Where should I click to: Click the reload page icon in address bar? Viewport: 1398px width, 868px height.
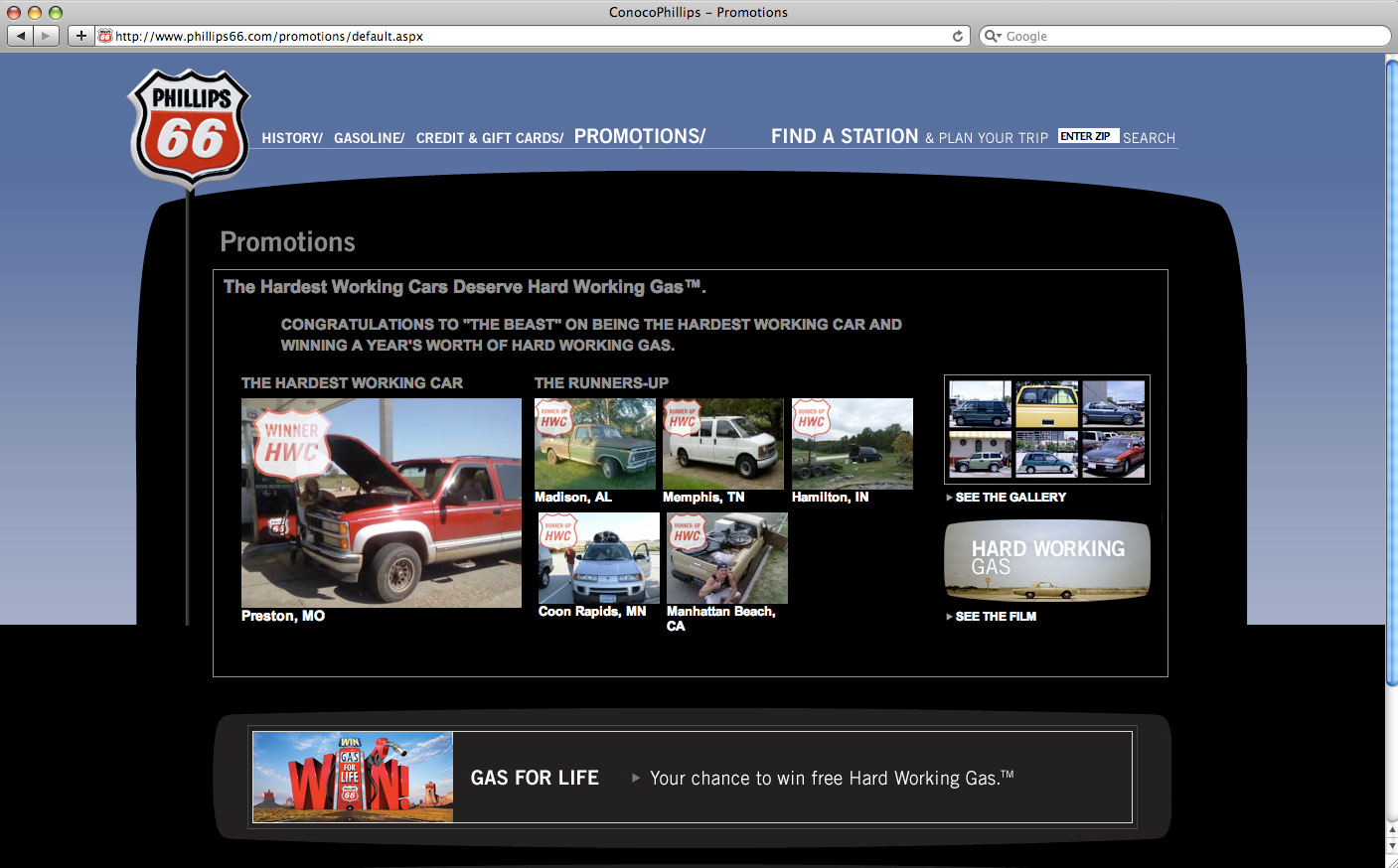pyautogui.click(x=958, y=36)
